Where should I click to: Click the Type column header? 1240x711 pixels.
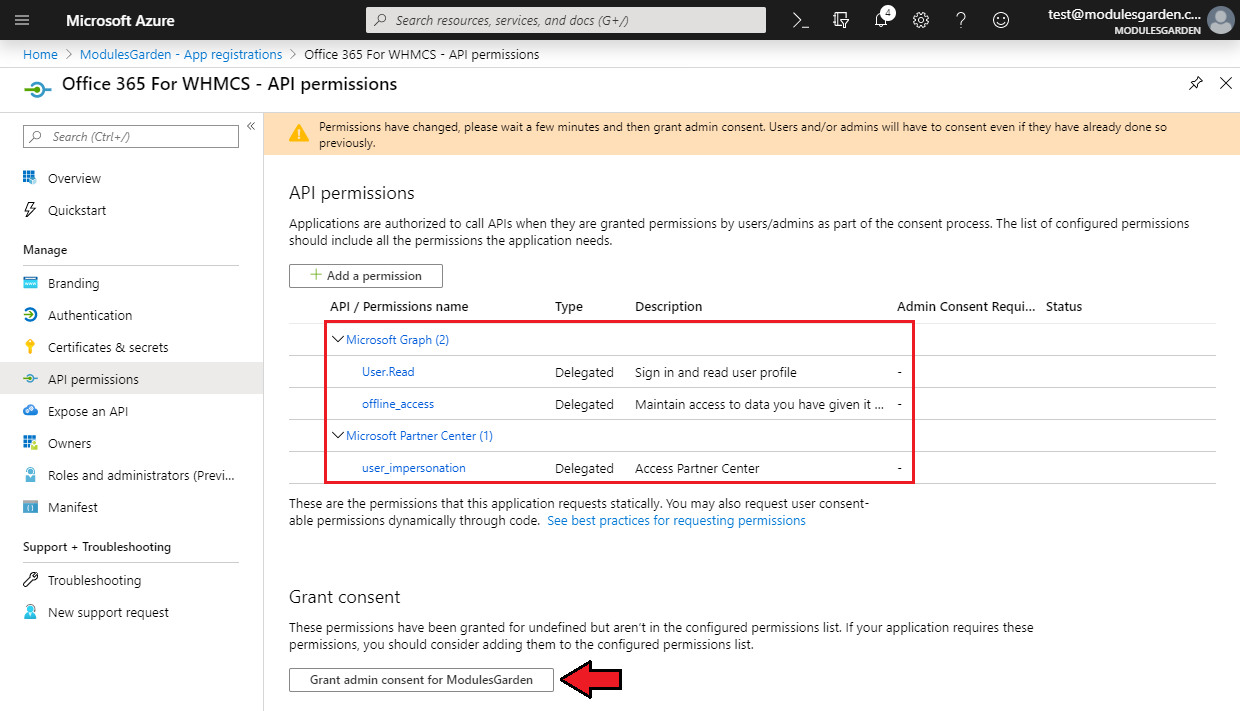569,307
